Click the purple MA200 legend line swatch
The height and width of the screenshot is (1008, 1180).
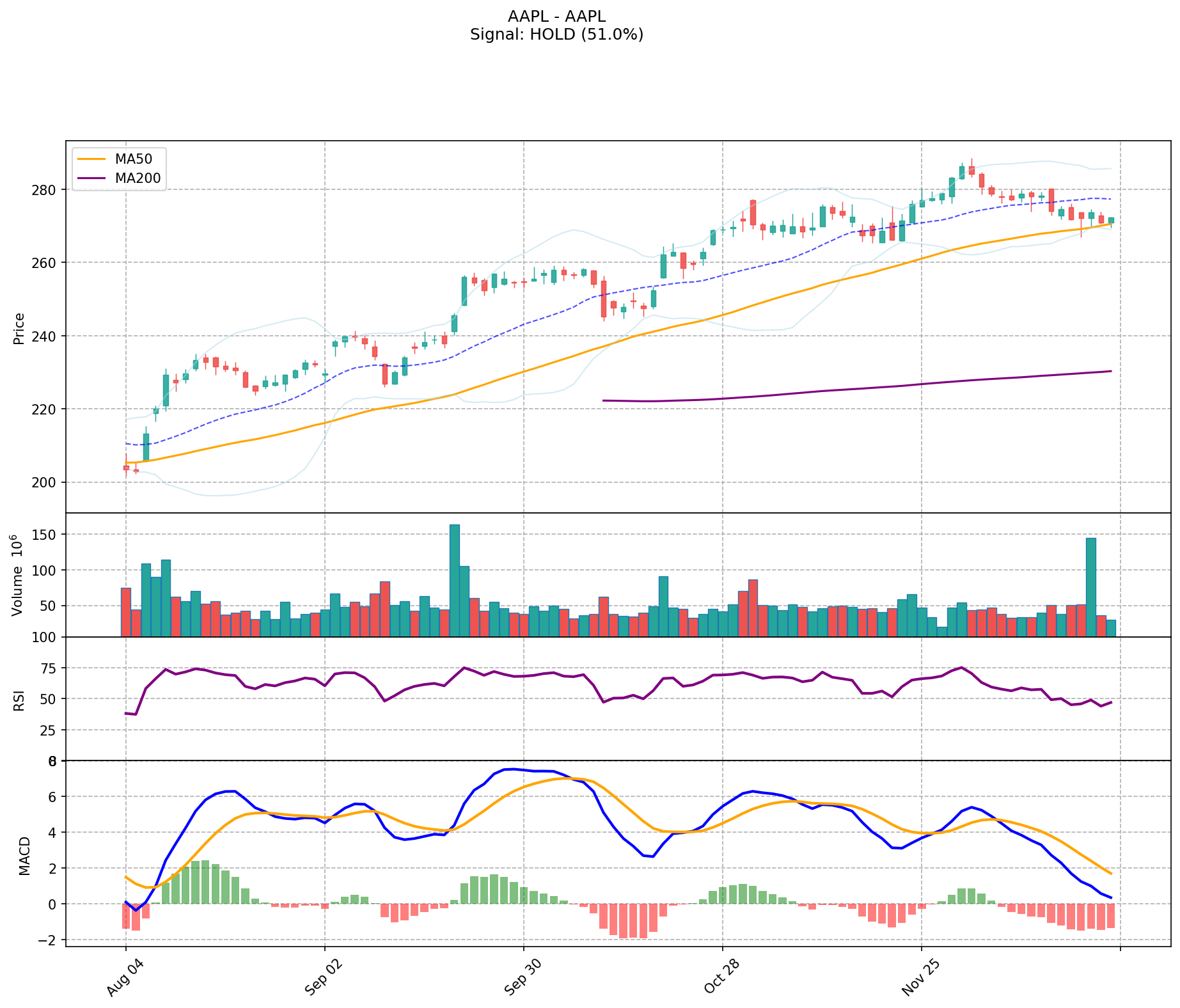click(91, 178)
